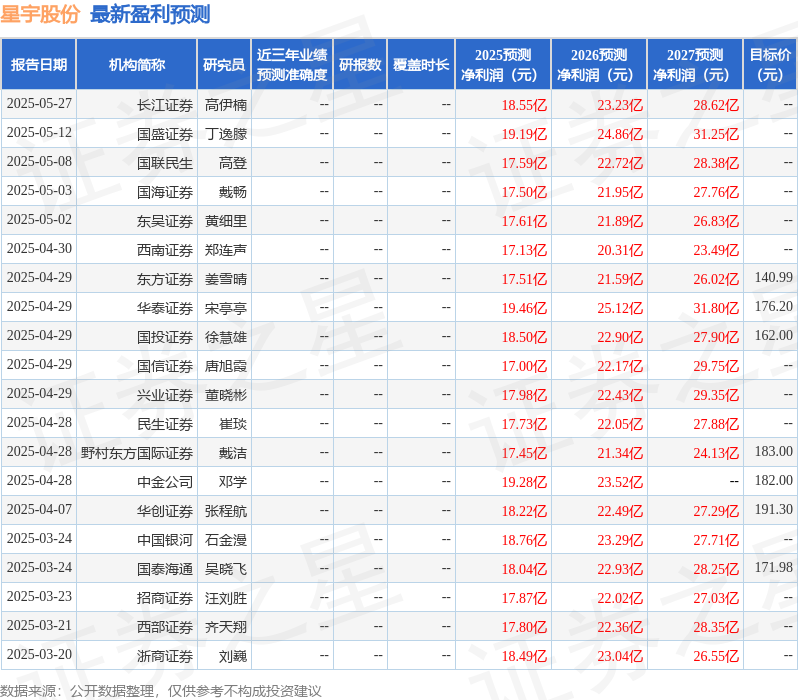Click analyst name 宋亭亭
Screen dimensions: 798x700
tap(226, 309)
